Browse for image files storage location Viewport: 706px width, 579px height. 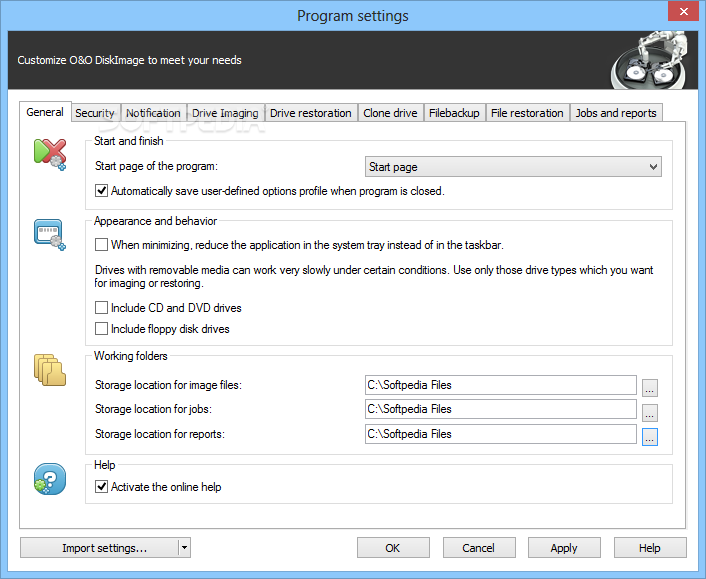coord(650,388)
